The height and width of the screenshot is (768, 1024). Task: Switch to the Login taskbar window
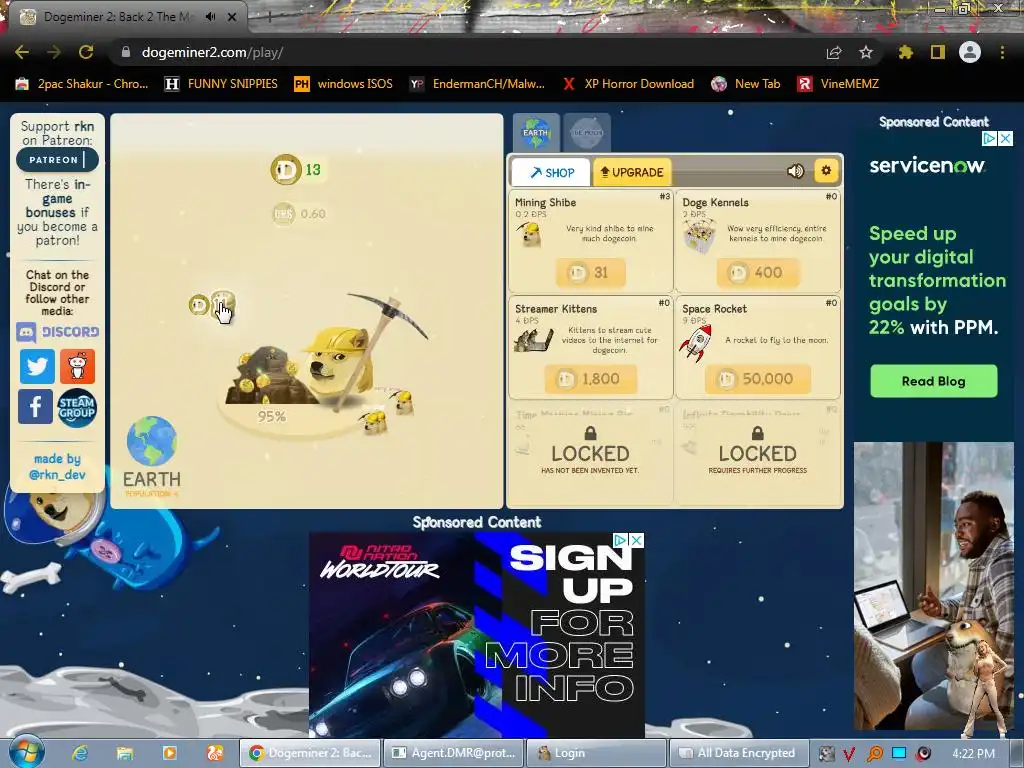coord(596,753)
